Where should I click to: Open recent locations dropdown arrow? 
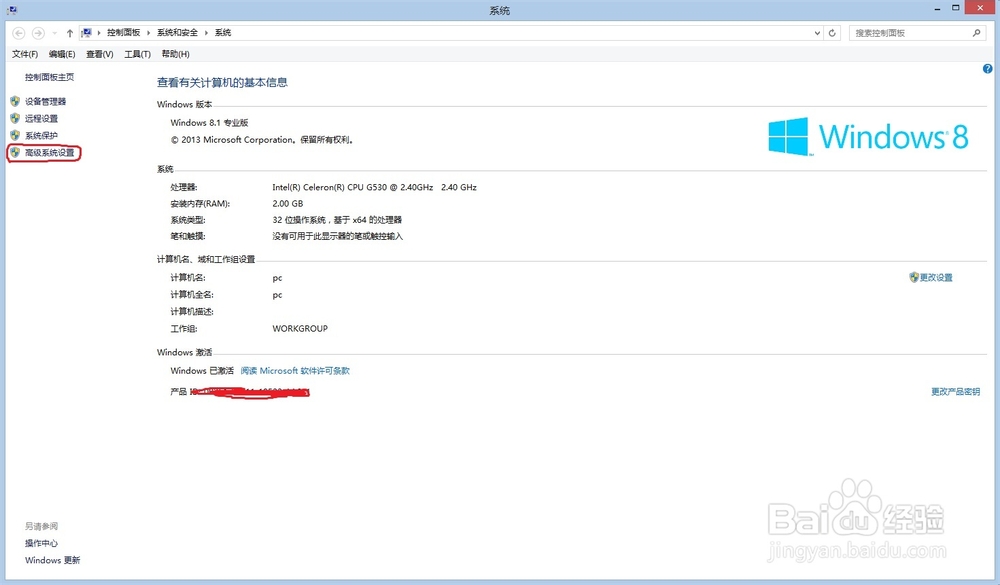click(55, 33)
